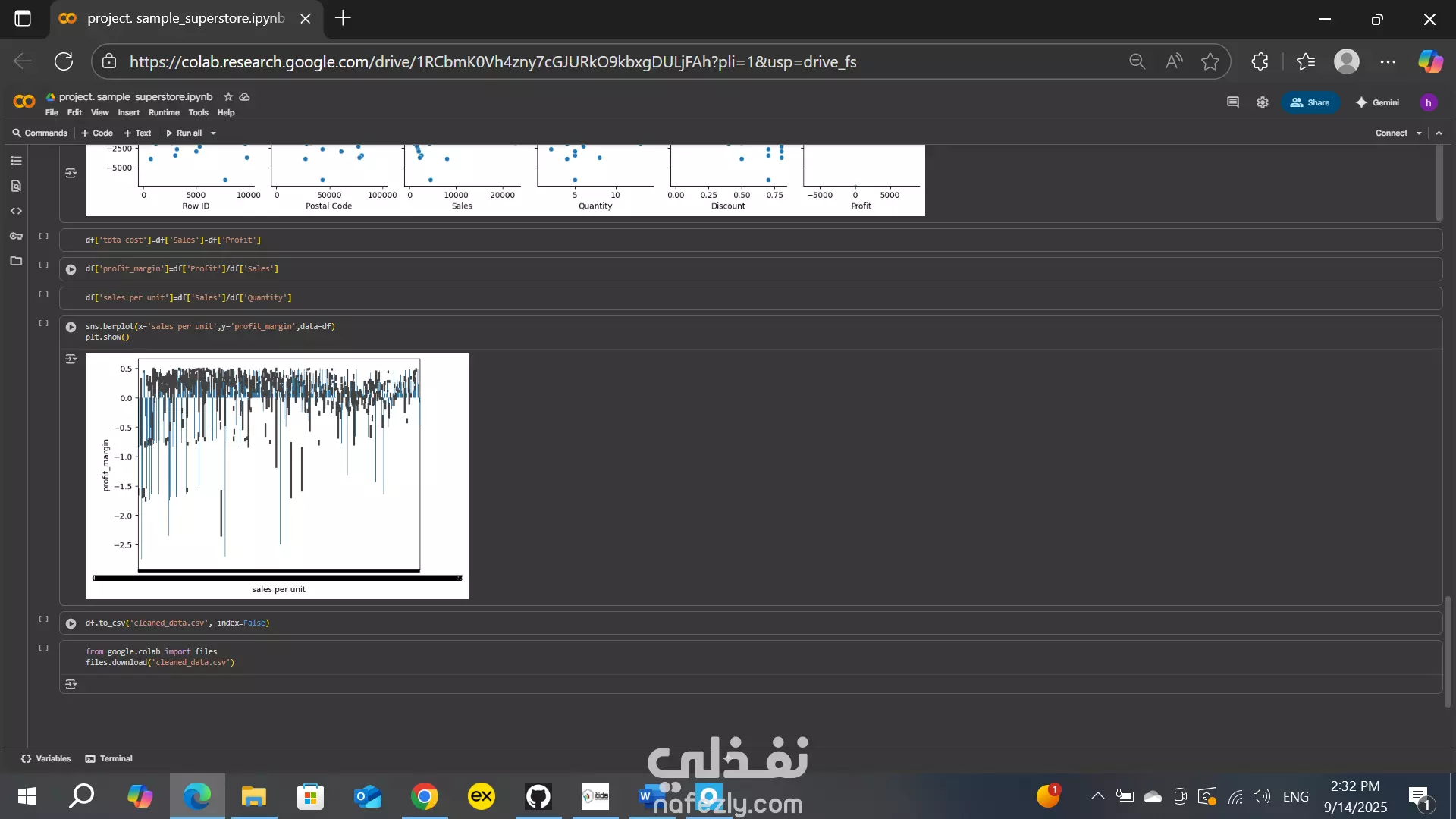Open the Secrets key icon
Screen dimensions: 1456x819
pos(16,236)
